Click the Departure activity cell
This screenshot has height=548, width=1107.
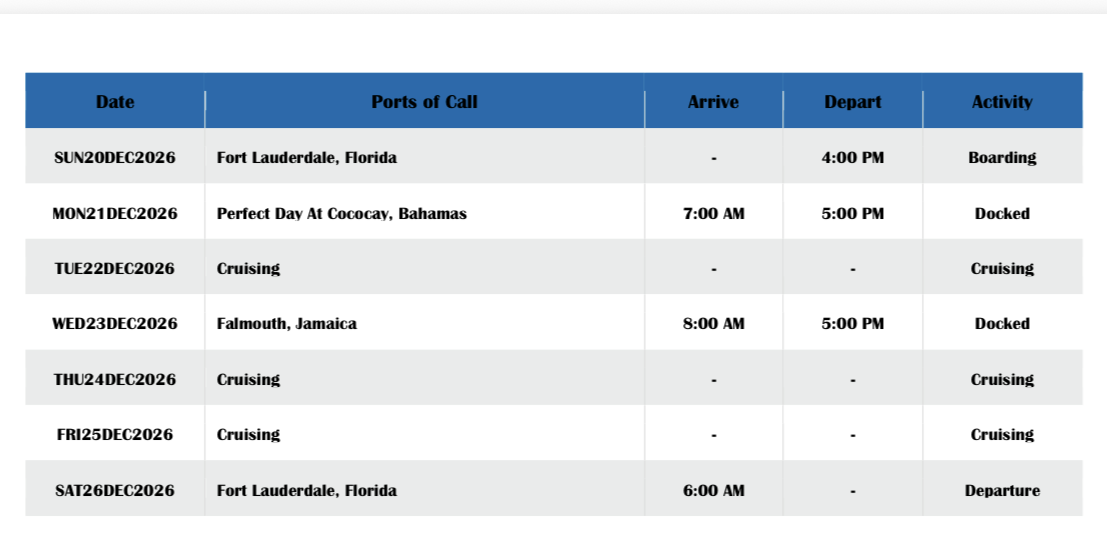coord(1002,491)
